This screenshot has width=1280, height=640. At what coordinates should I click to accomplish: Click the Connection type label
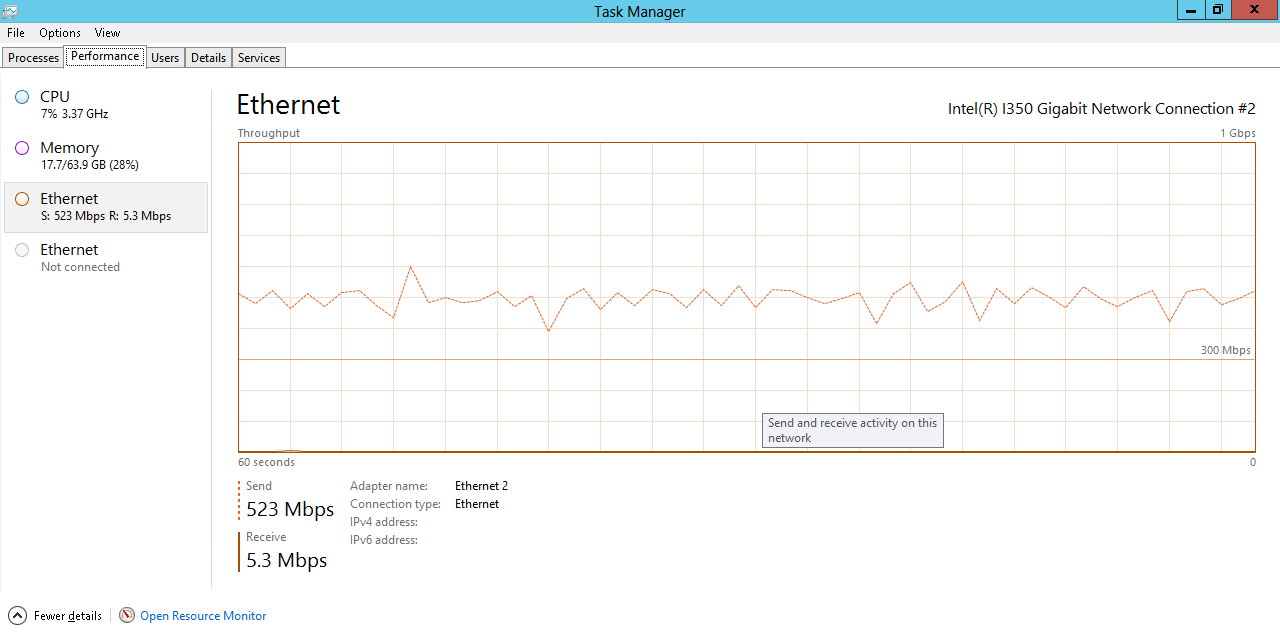point(395,504)
